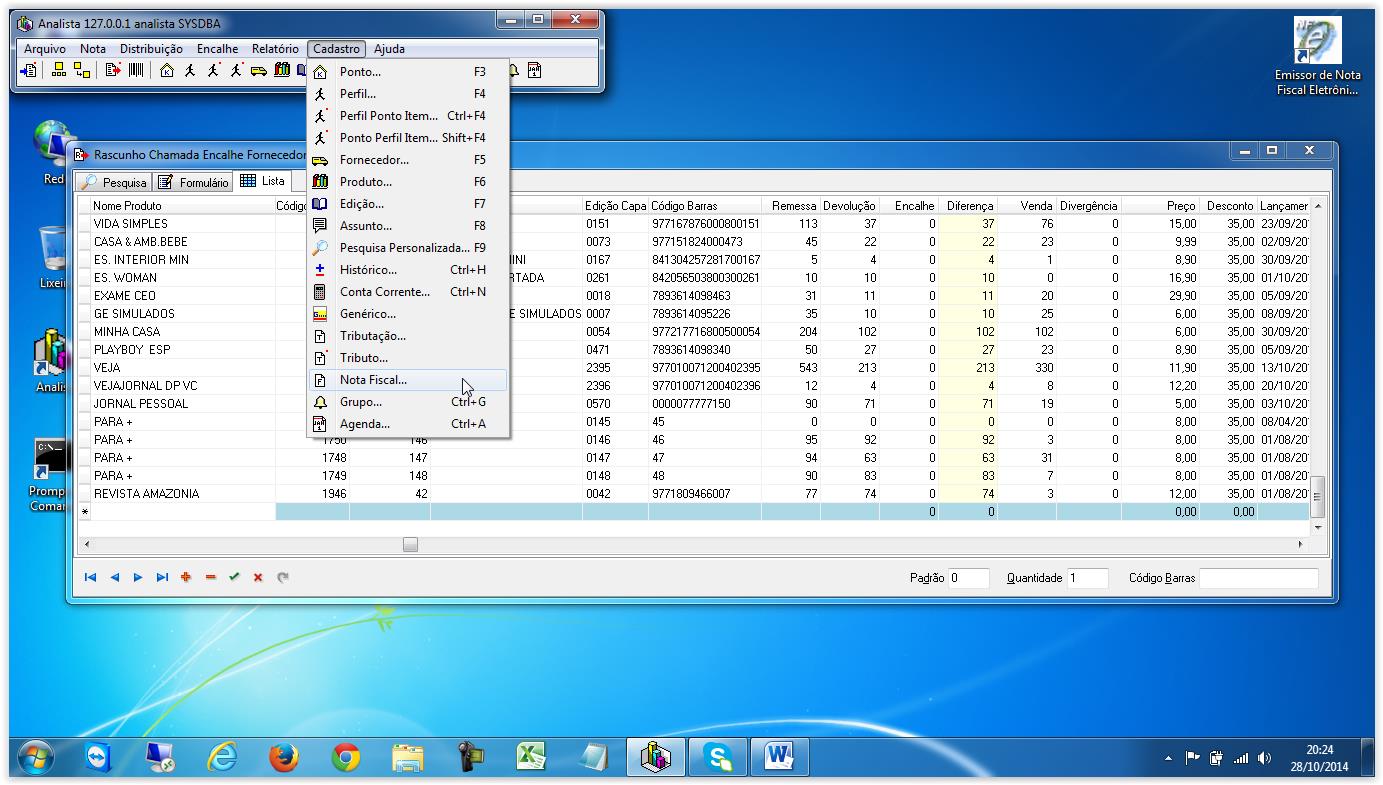The height and width of the screenshot is (785, 1383).
Task: Click the Código Barras input field
Action: [x=1259, y=578]
